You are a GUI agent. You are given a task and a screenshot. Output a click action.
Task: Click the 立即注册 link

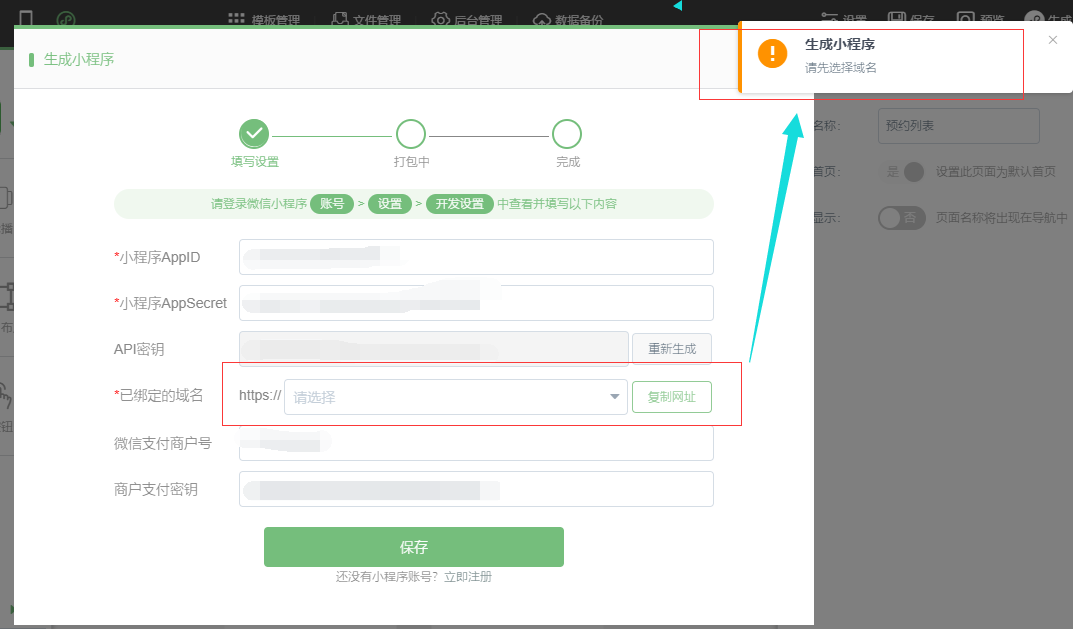(x=468, y=577)
